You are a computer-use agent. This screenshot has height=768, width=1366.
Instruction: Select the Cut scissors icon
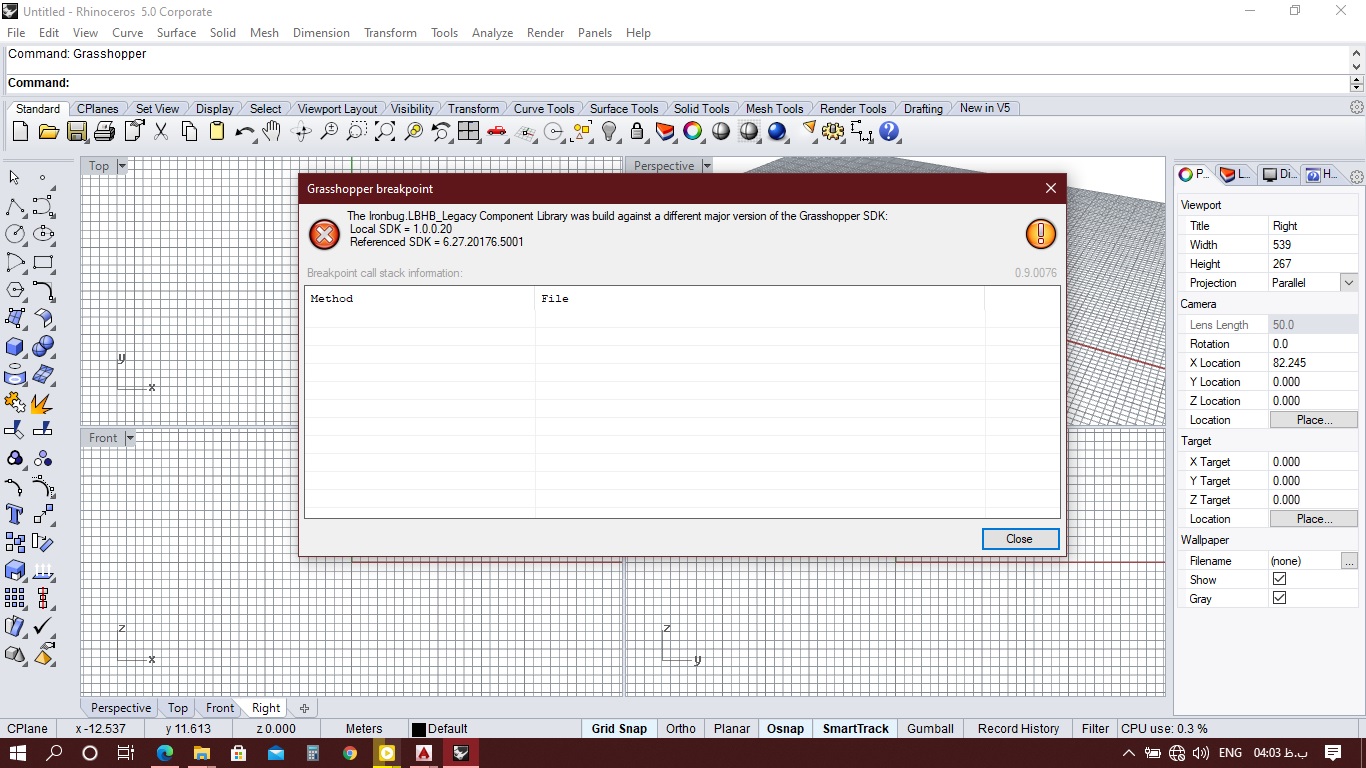pos(161,131)
